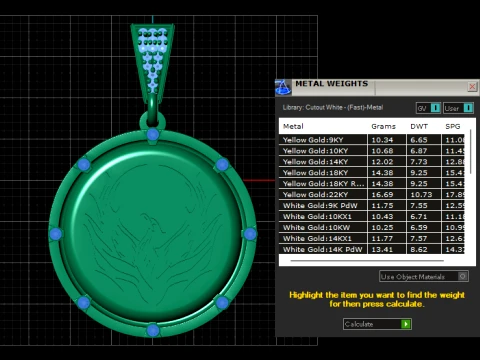The image size is (480, 360).
Task: Open the Use Object Materials dropdown
Action: click(424, 276)
